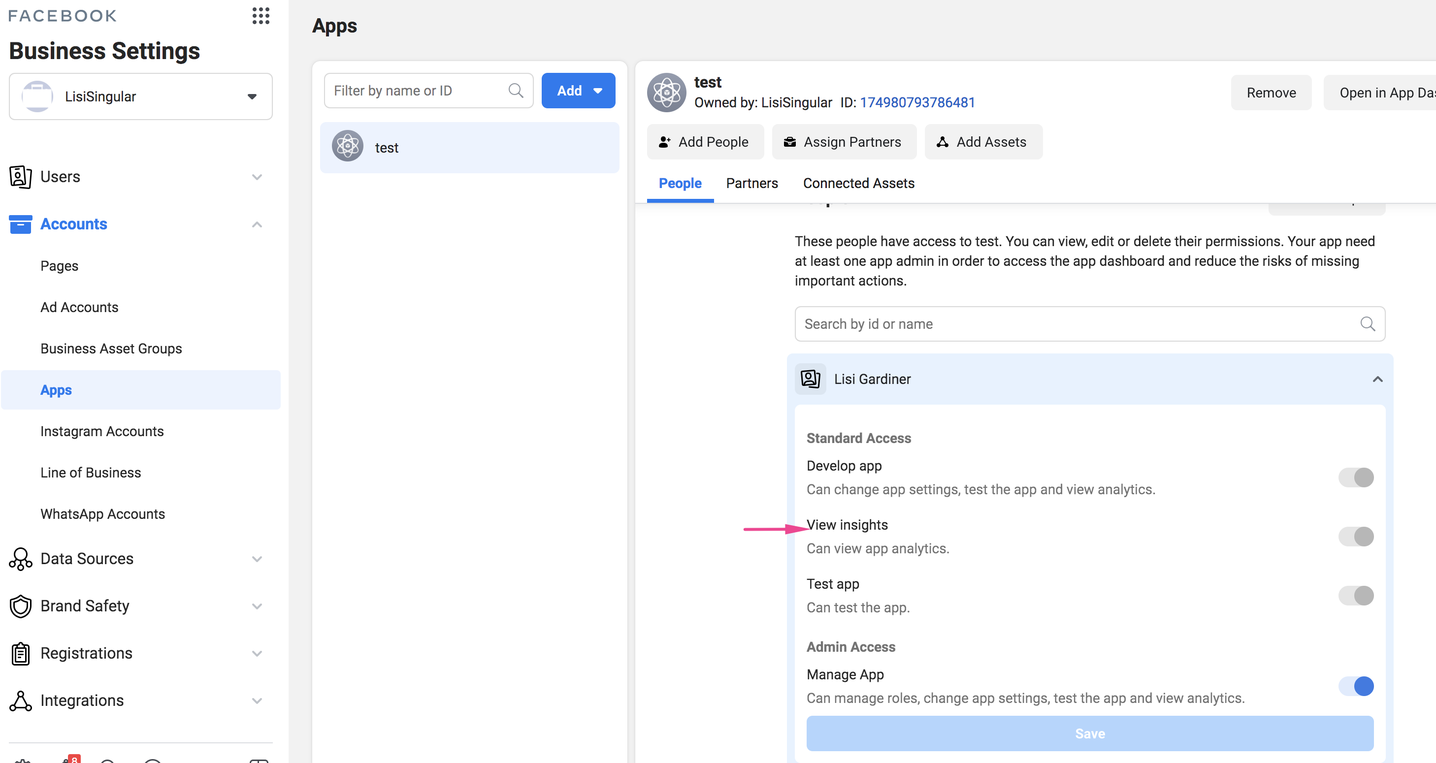Select the Apps sidebar item
1436x763 pixels.
coord(141,390)
